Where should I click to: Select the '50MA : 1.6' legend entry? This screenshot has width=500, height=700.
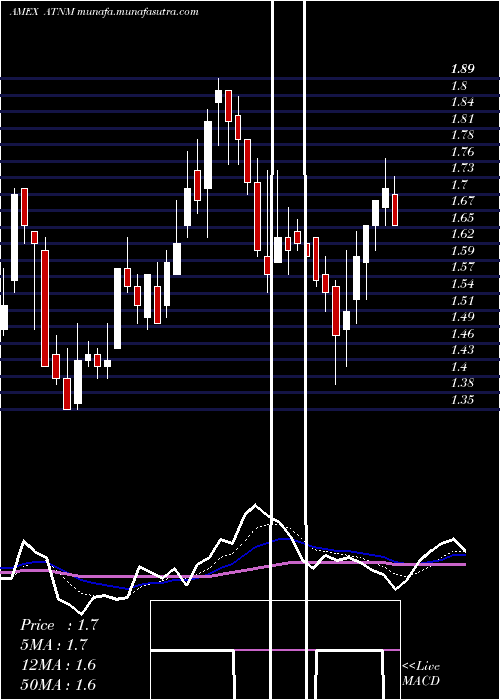coord(58,684)
